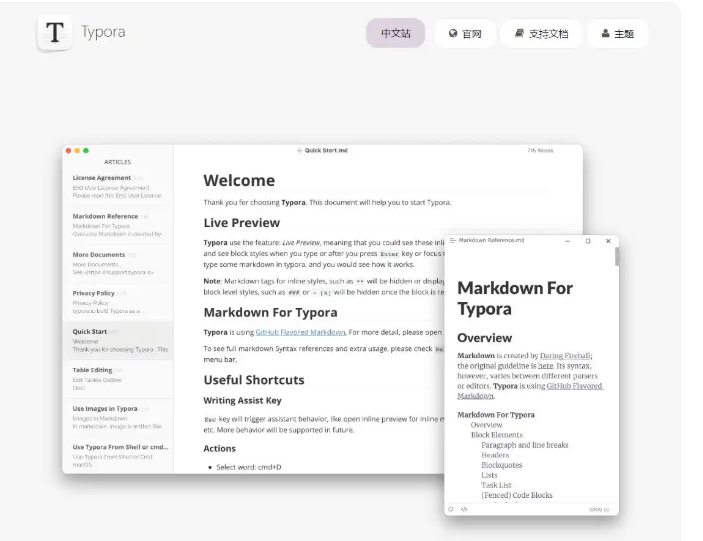This screenshot has height=541, width=703.
Task: Select Quick Start in the articles sidebar
Action: [x=117, y=340]
